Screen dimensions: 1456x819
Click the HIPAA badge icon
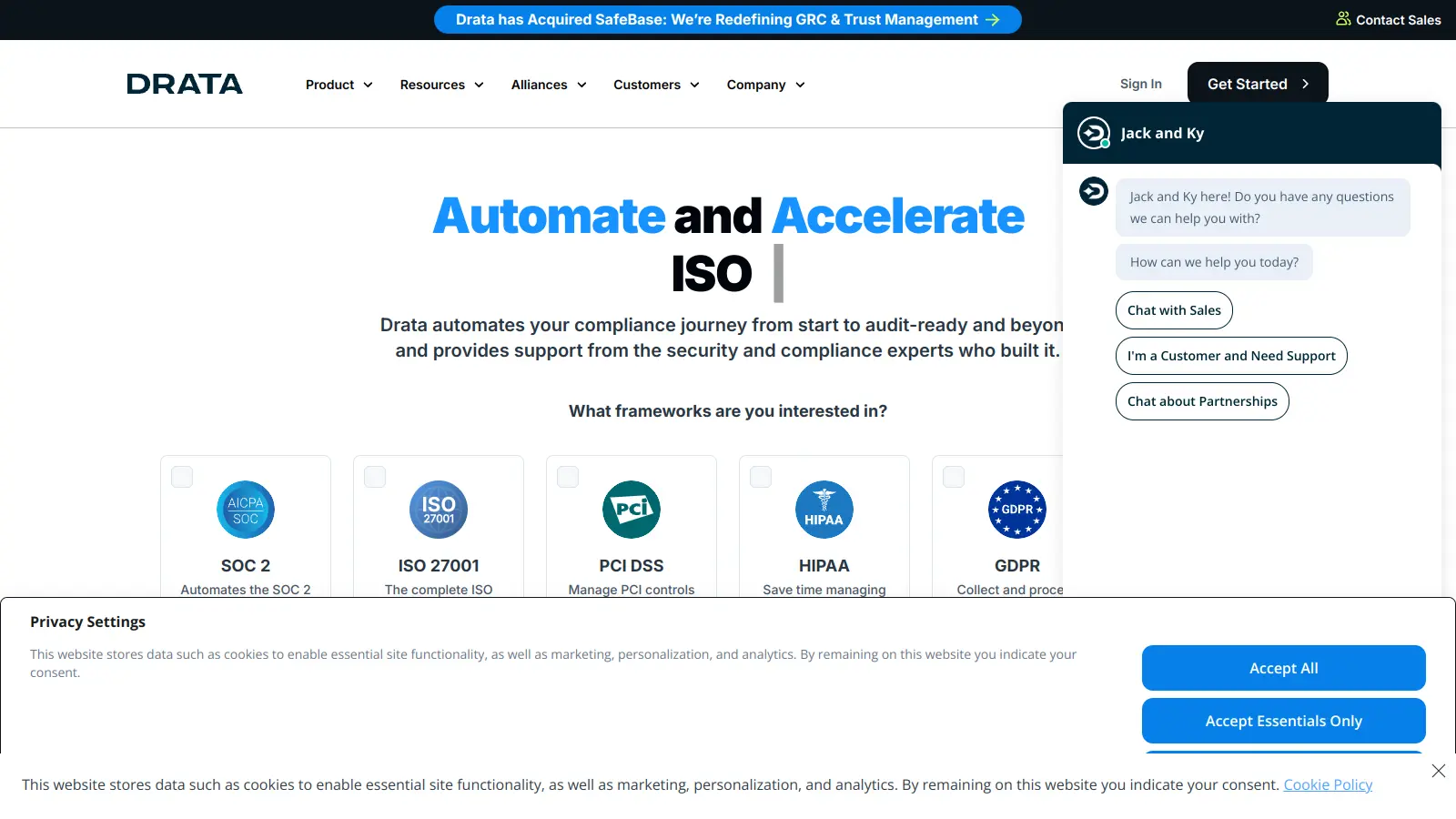[824, 510]
